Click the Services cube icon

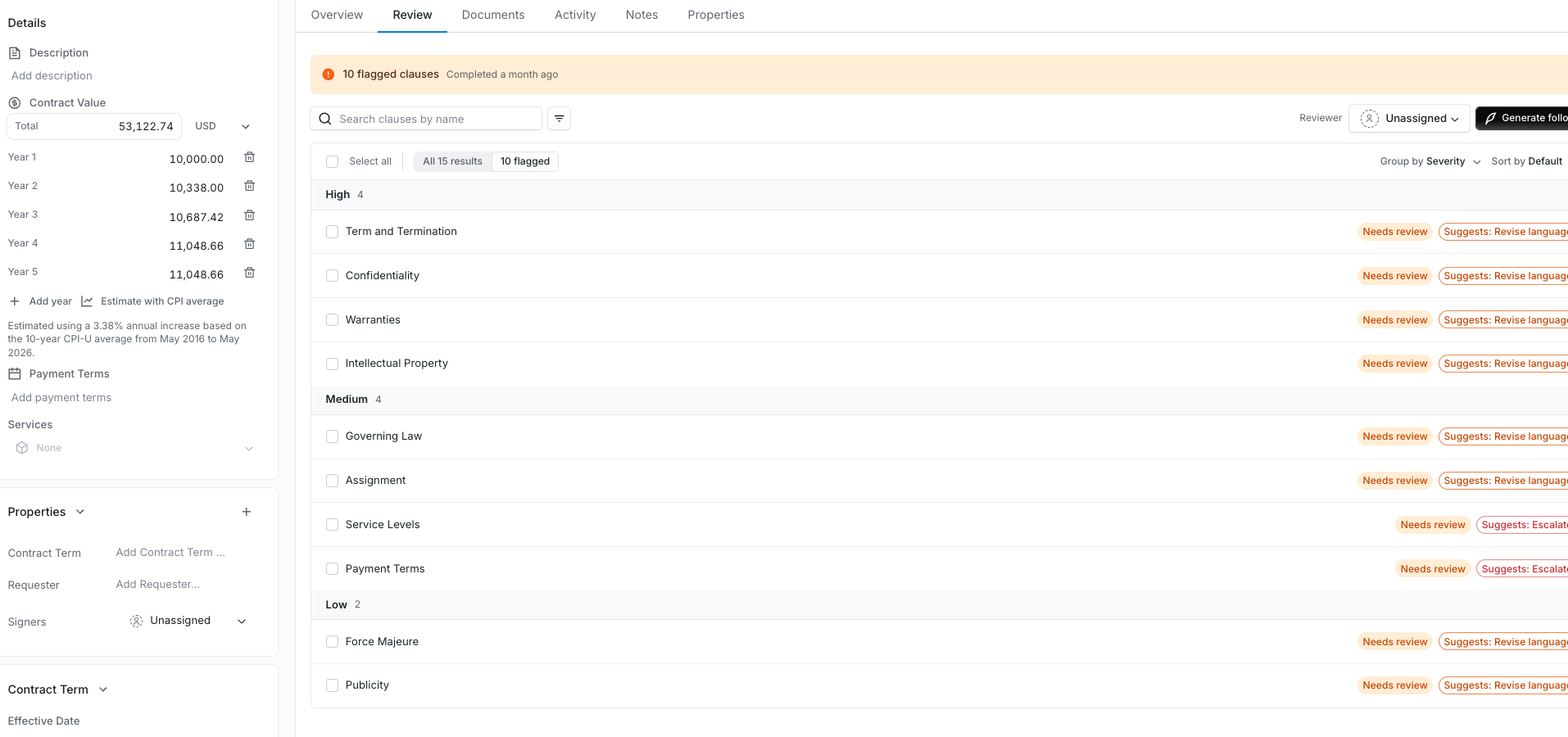(x=22, y=448)
